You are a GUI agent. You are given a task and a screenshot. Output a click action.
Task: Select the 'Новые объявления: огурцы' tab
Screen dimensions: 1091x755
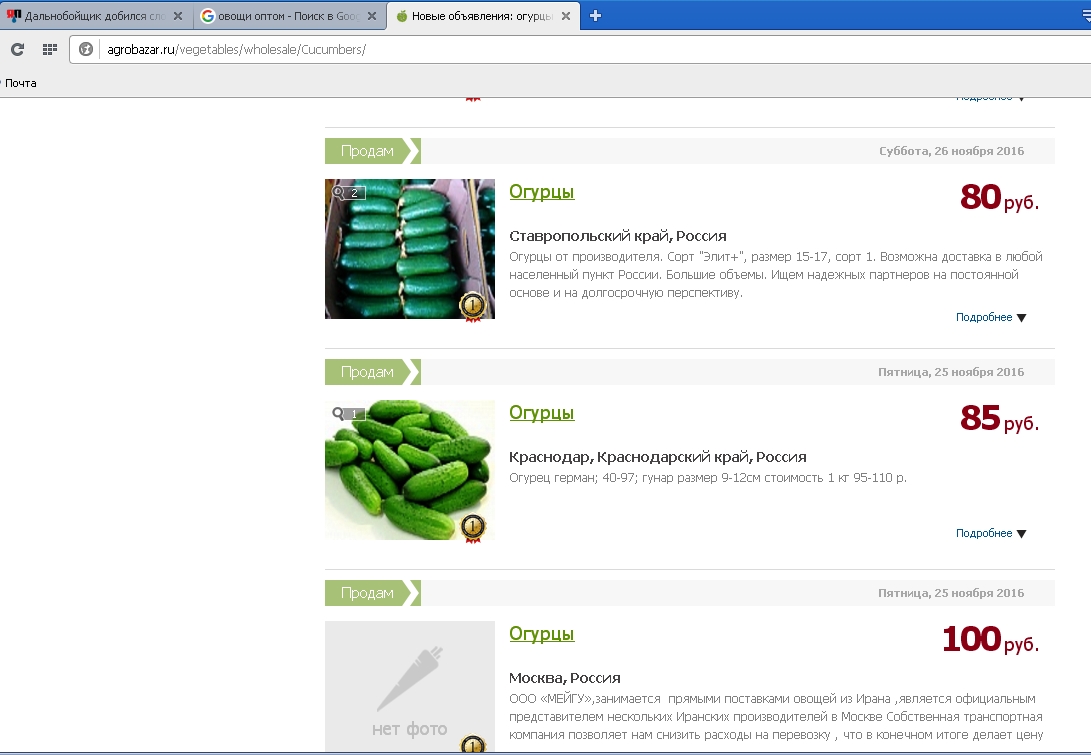(483, 16)
